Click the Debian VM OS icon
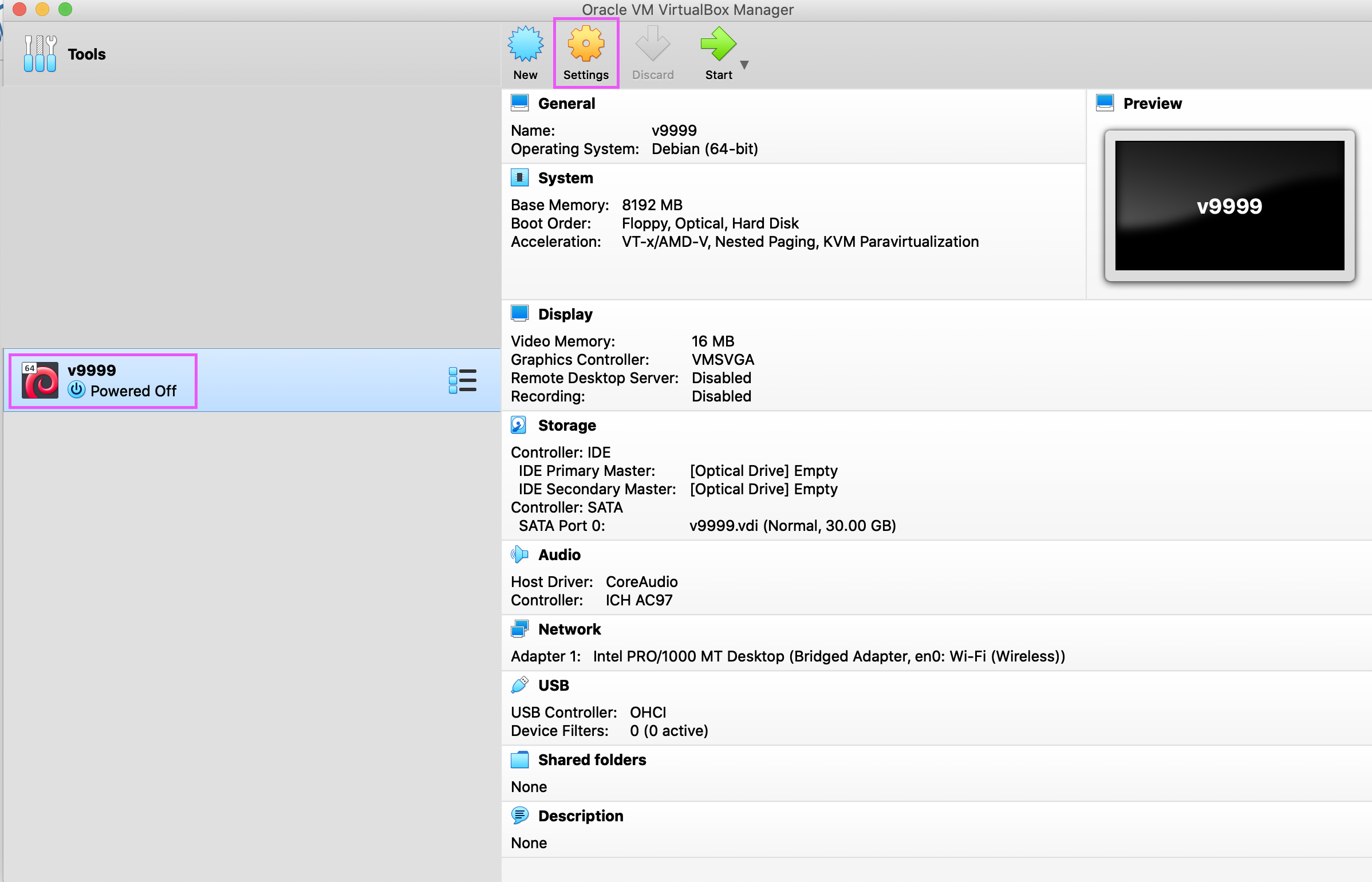 [40, 380]
